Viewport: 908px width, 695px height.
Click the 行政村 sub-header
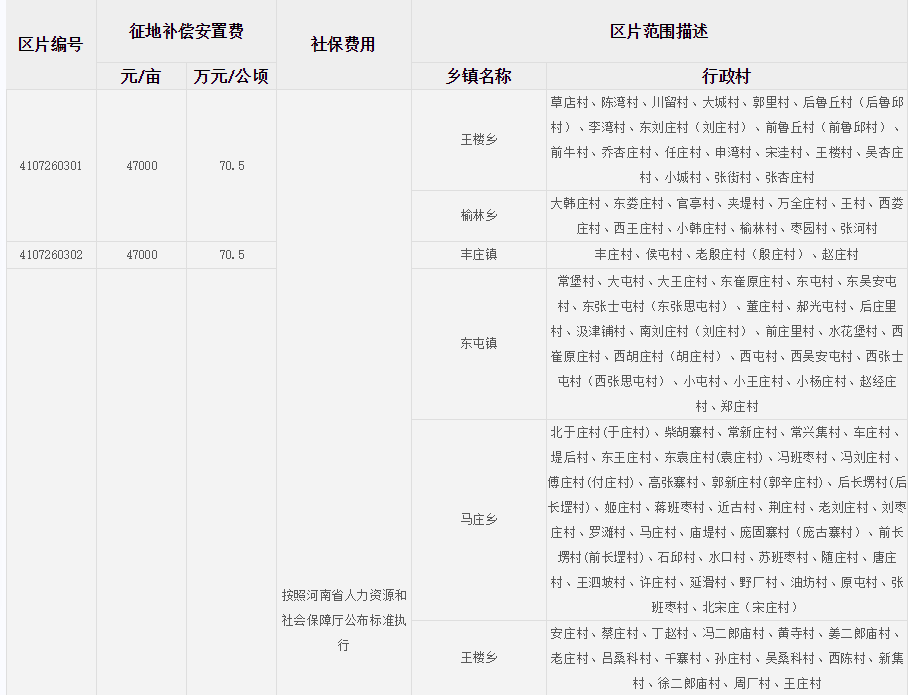[726, 76]
